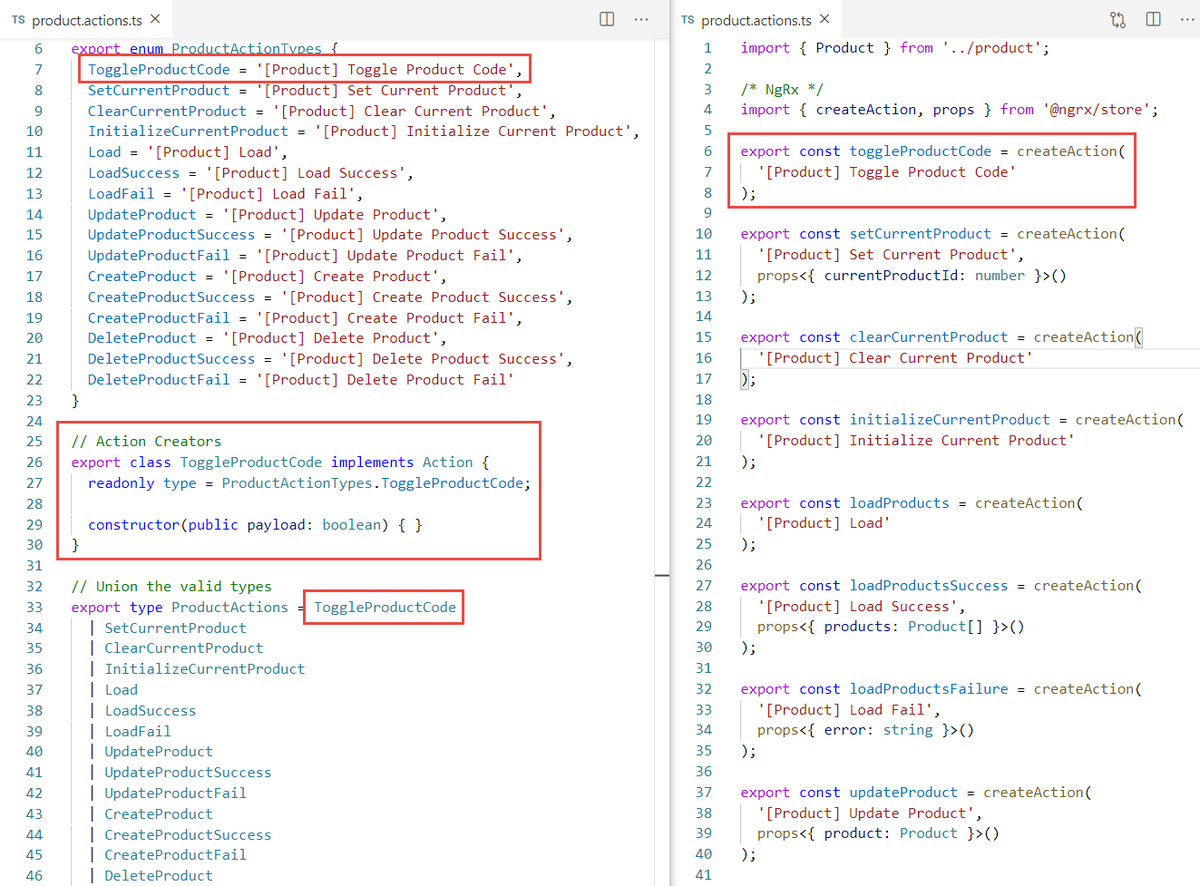Select the right product.actions.ts tab
This screenshot has height=886, width=1200.
(755, 20)
